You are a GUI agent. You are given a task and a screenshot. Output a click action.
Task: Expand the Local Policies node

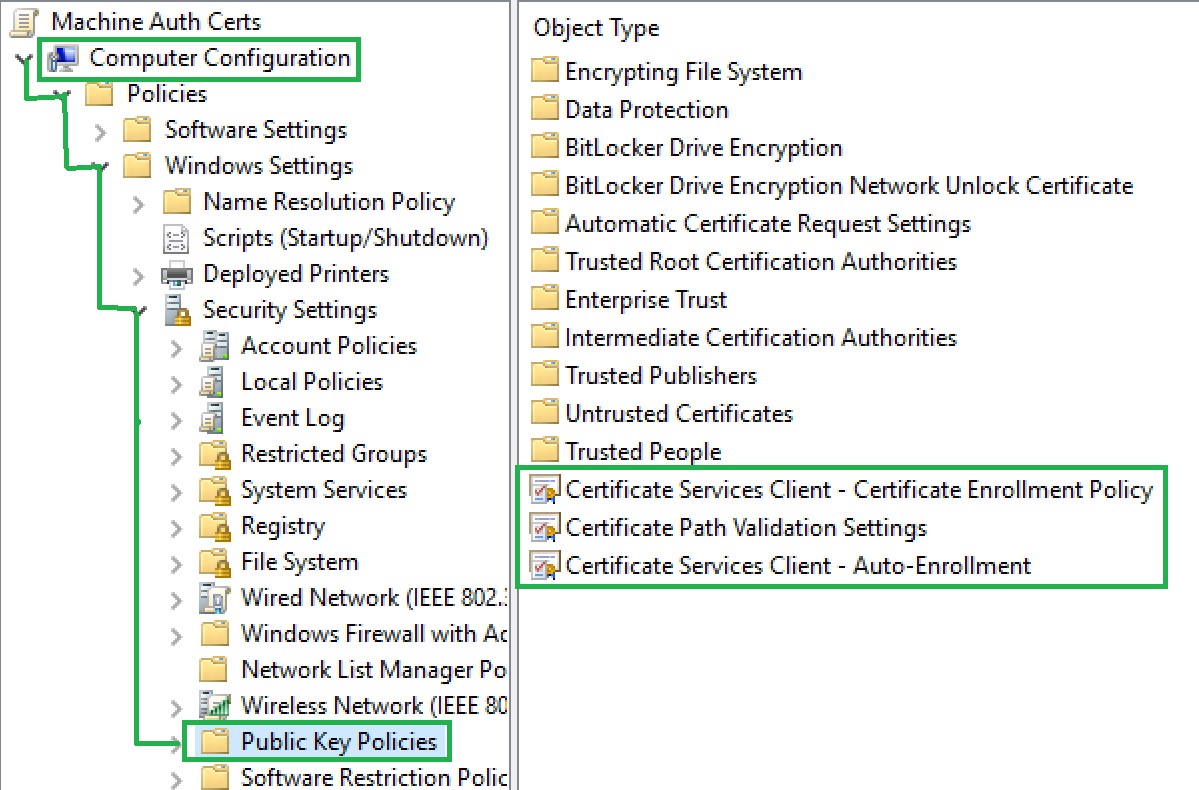coord(177,383)
